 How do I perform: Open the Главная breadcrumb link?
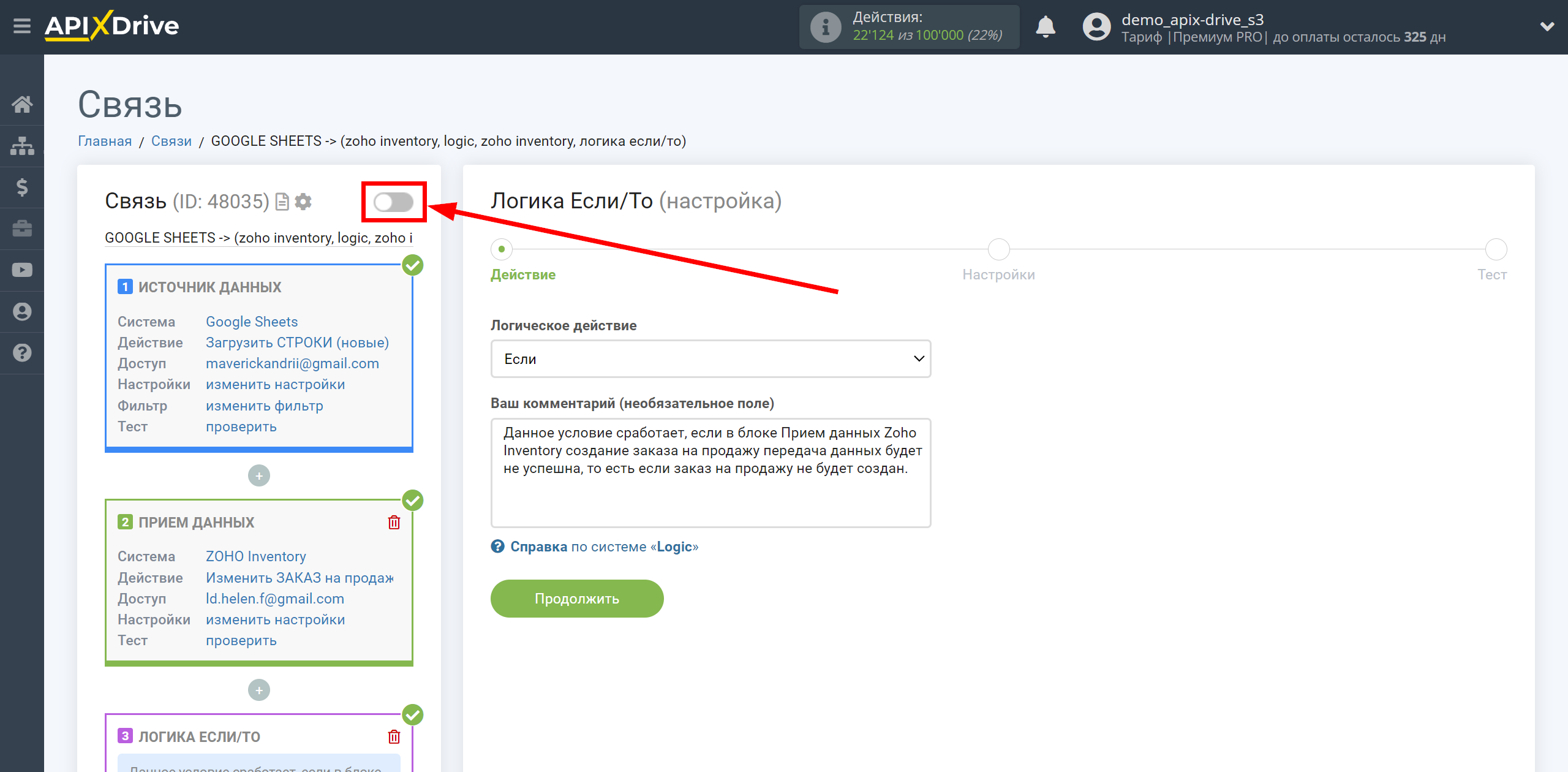105,141
